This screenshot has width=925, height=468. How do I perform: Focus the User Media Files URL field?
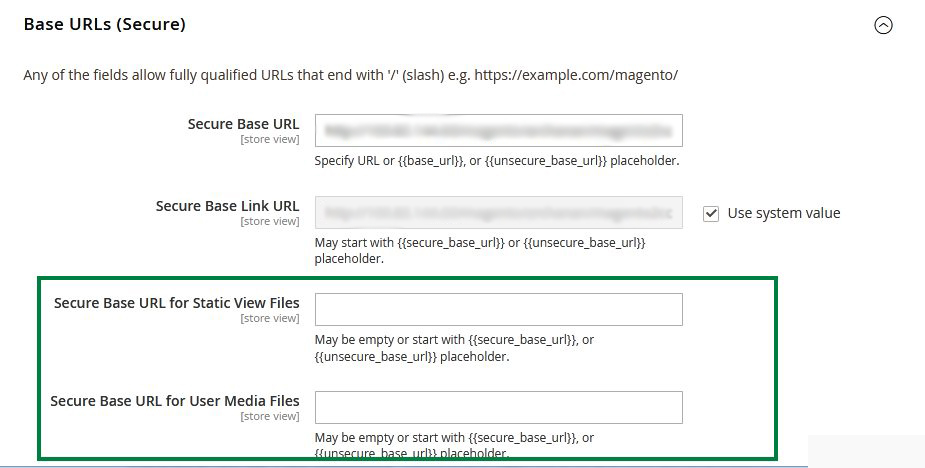click(498, 407)
